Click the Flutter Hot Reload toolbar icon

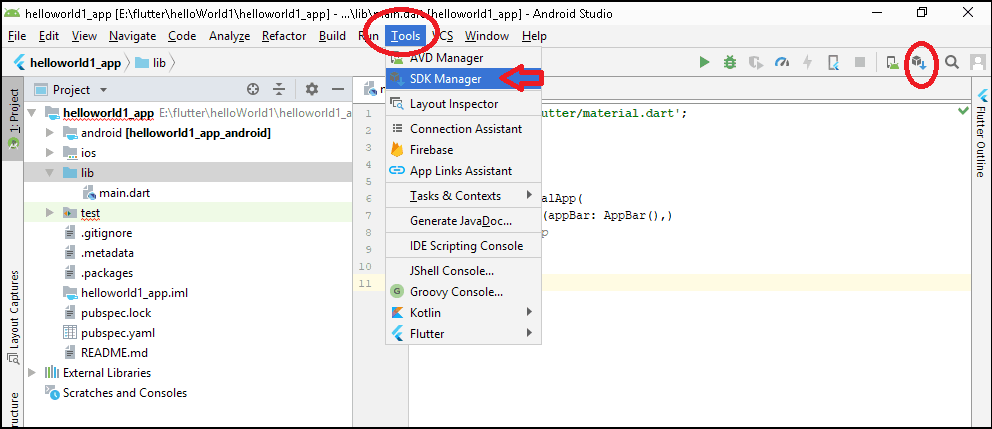click(834, 62)
